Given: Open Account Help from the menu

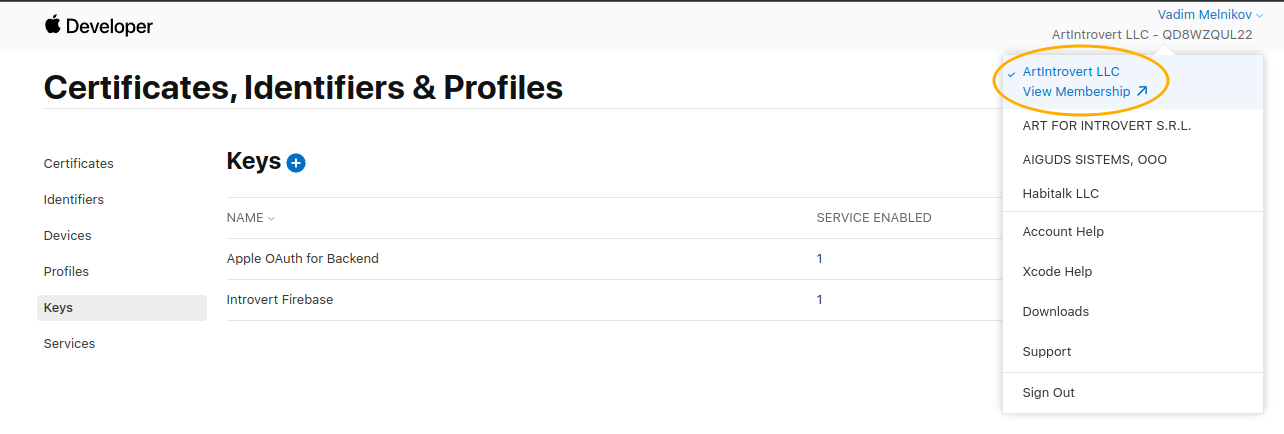Looking at the screenshot, I should coord(1063,232).
